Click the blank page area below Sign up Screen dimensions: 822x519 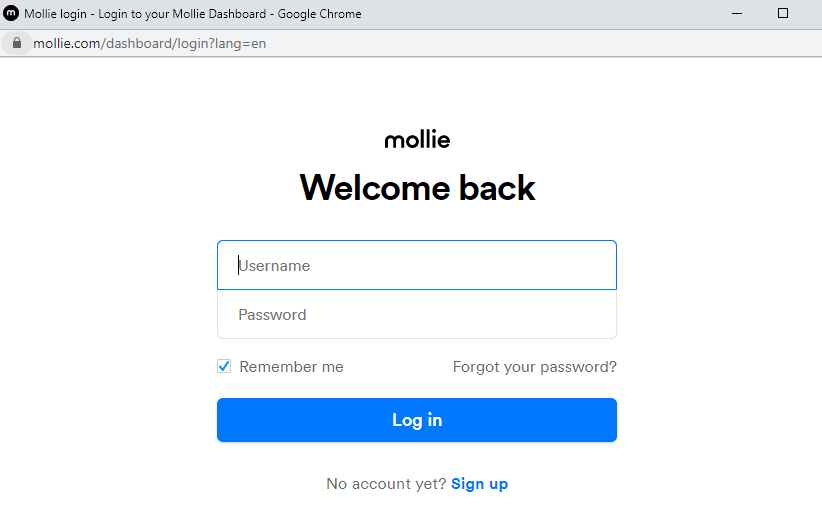[417, 508]
